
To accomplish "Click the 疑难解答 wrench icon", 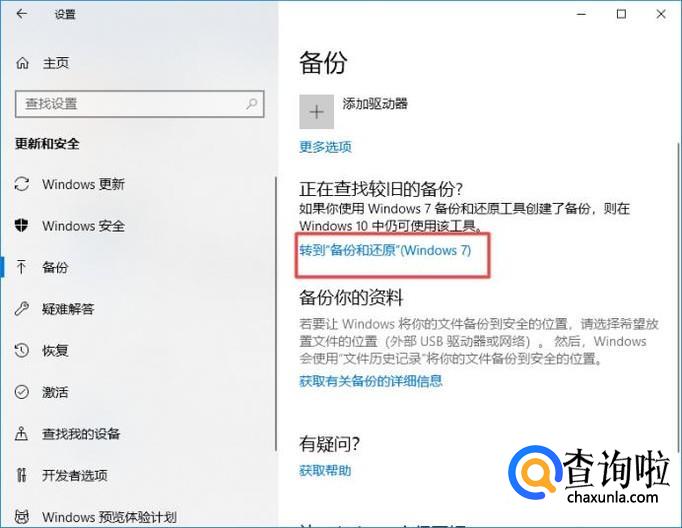I will (x=21, y=309).
